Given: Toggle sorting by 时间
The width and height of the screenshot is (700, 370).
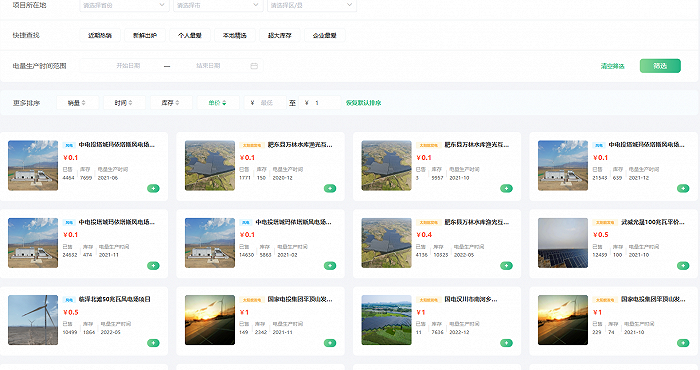Looking at the screenshot, I should click(x=124, y=103).
